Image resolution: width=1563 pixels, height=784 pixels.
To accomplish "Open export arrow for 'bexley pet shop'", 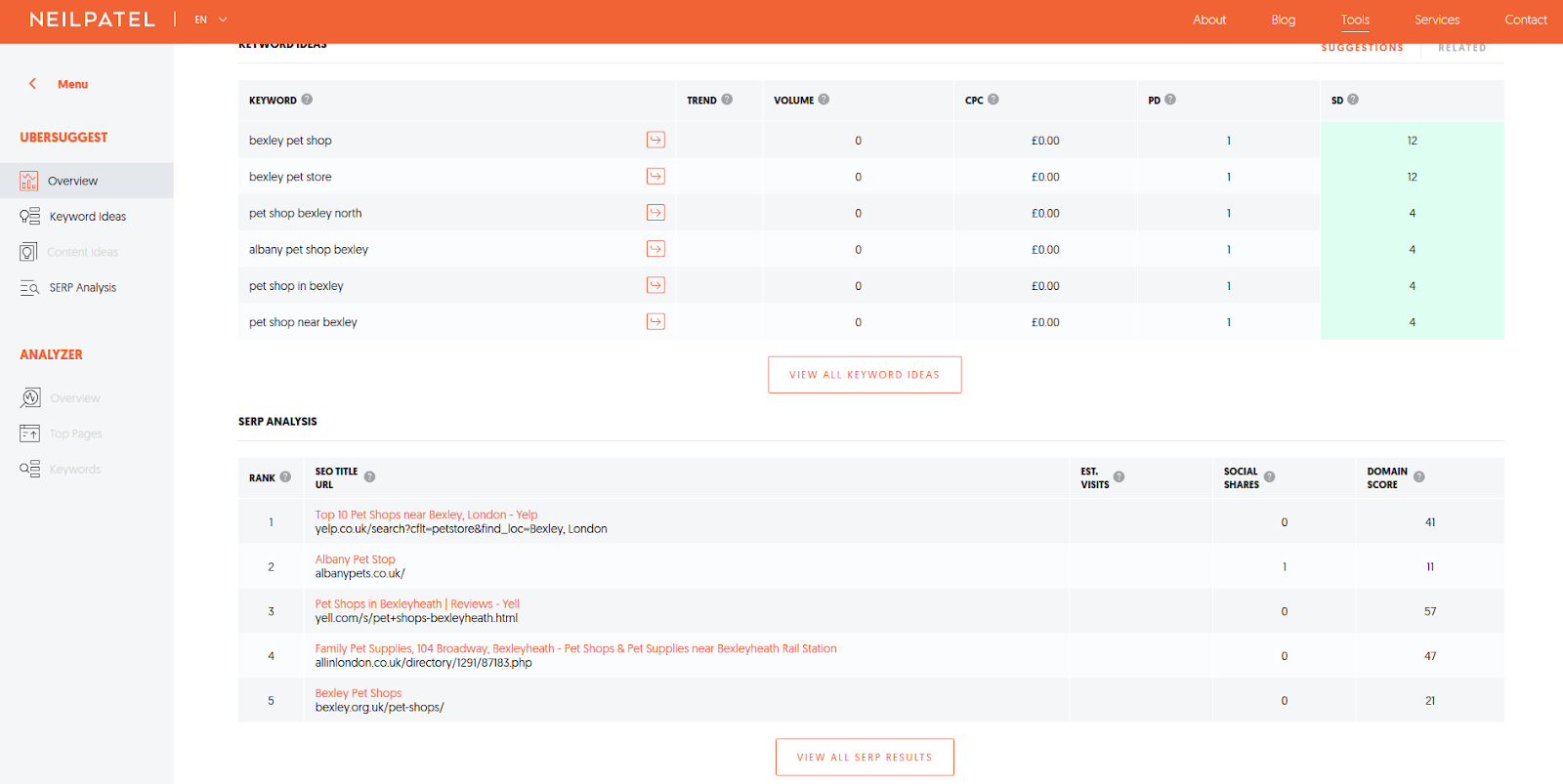I will coord(655,140).
